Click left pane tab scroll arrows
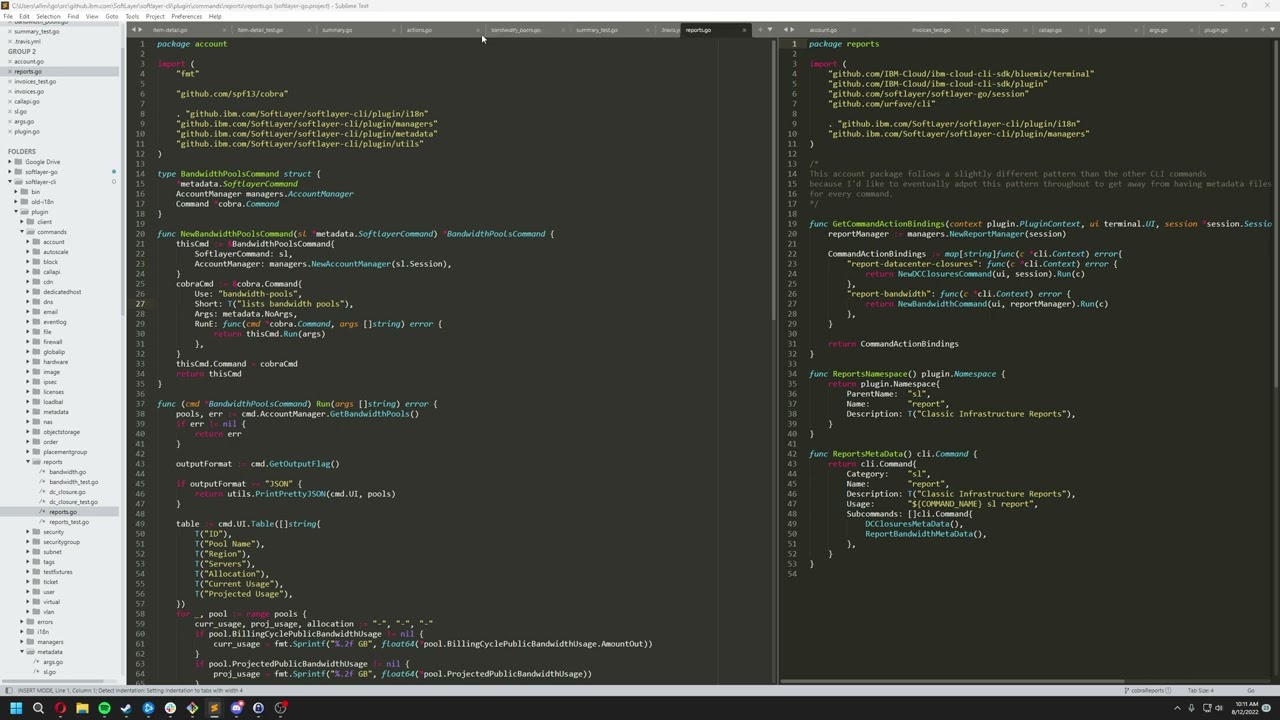The height and width of the screenshot is (720, 1280). 136,30
